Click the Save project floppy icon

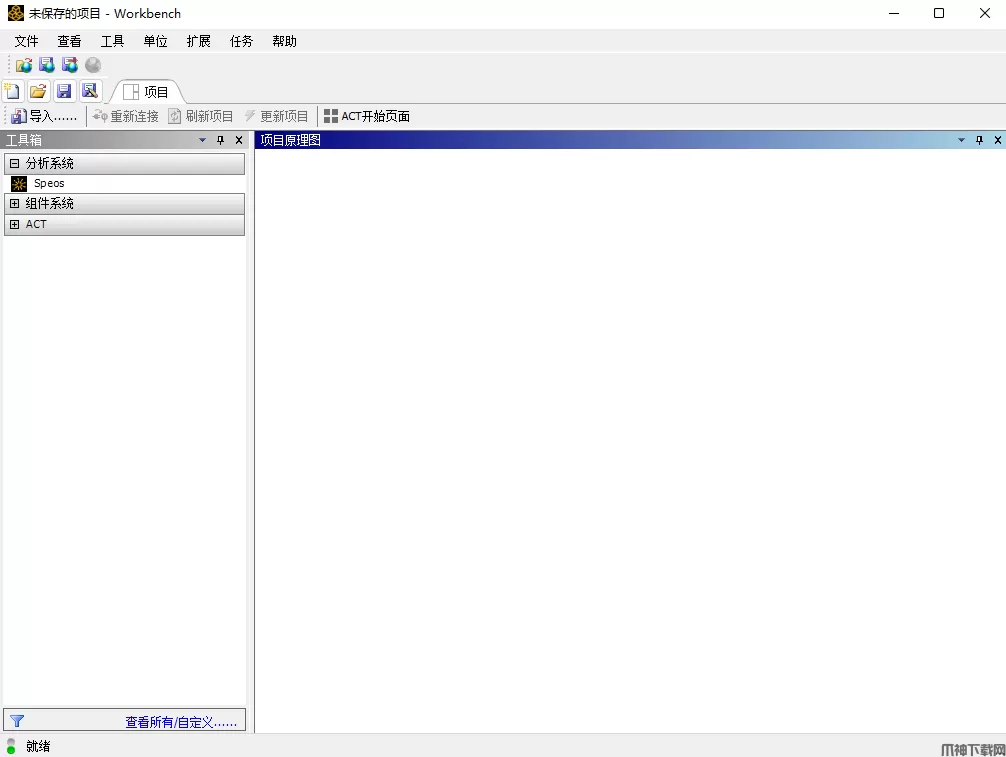point(64,91)
